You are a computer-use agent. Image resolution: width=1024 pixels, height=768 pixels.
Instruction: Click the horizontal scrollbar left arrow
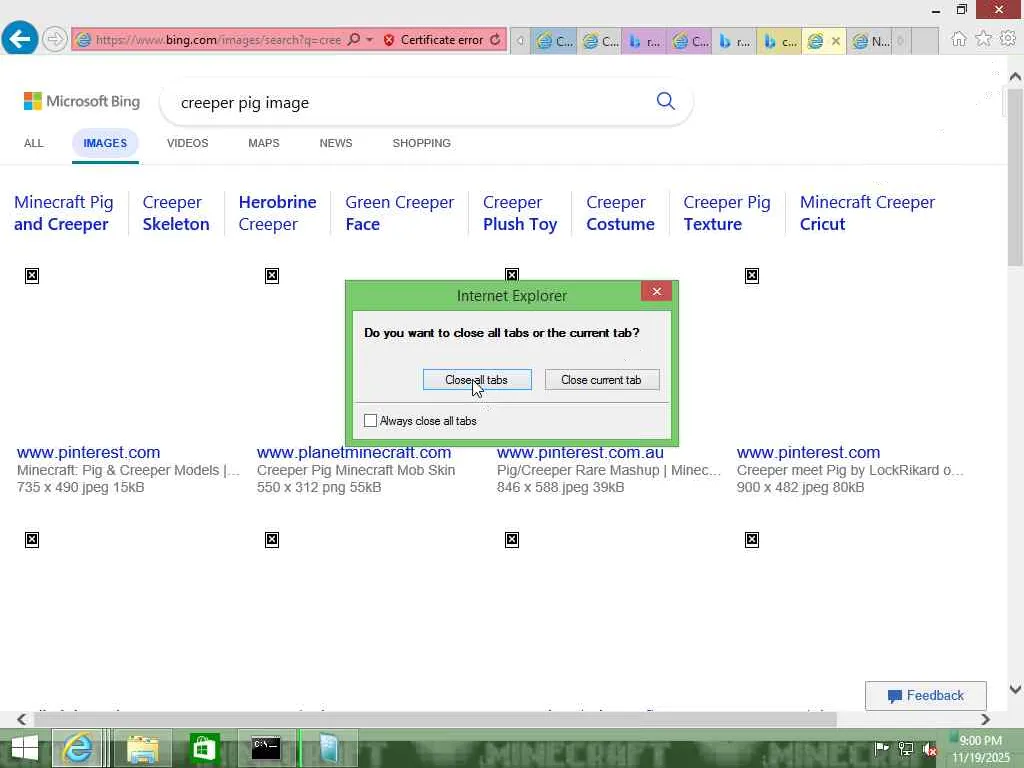(x=22, y=719)
